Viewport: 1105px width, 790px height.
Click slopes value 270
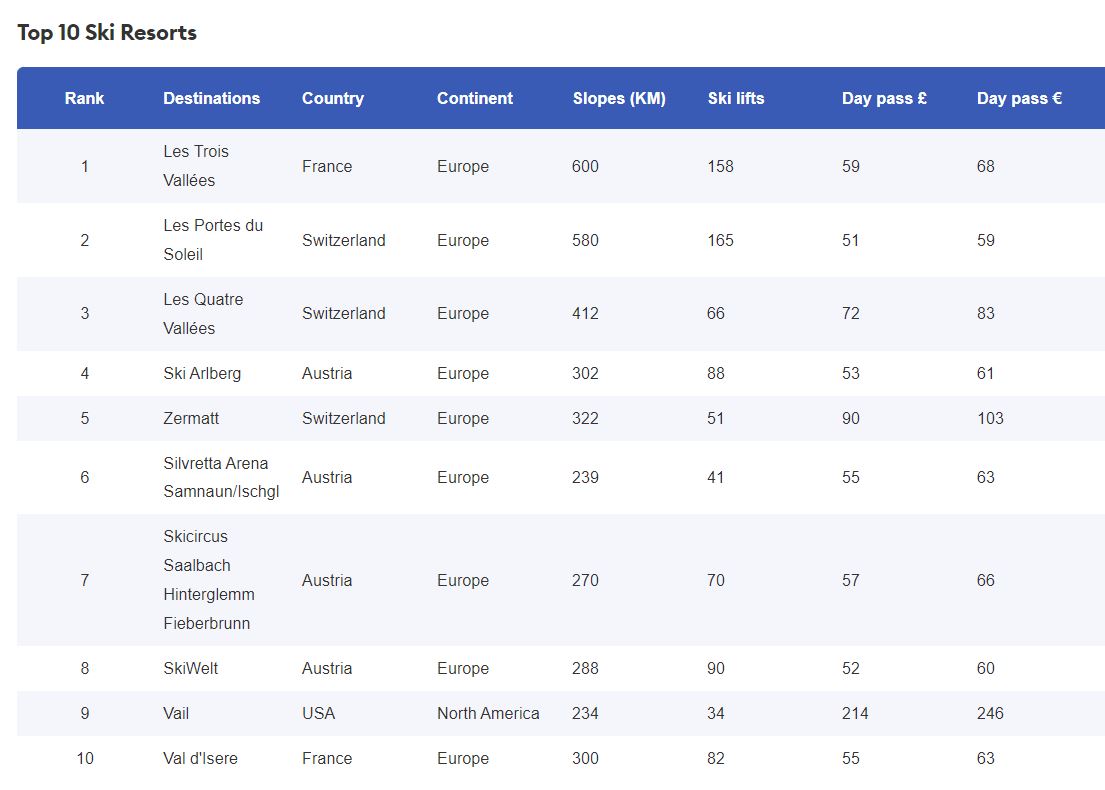(585, 580)
